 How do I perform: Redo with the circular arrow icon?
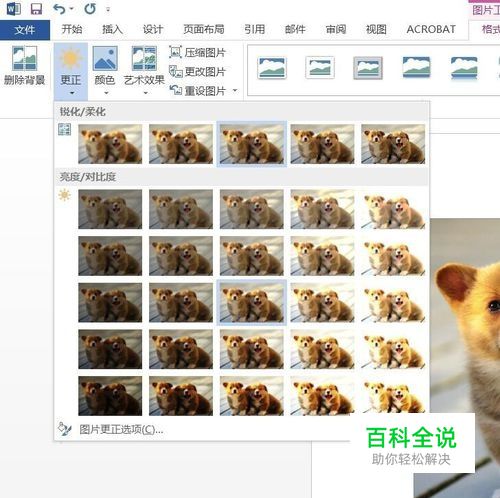(90, 9)
